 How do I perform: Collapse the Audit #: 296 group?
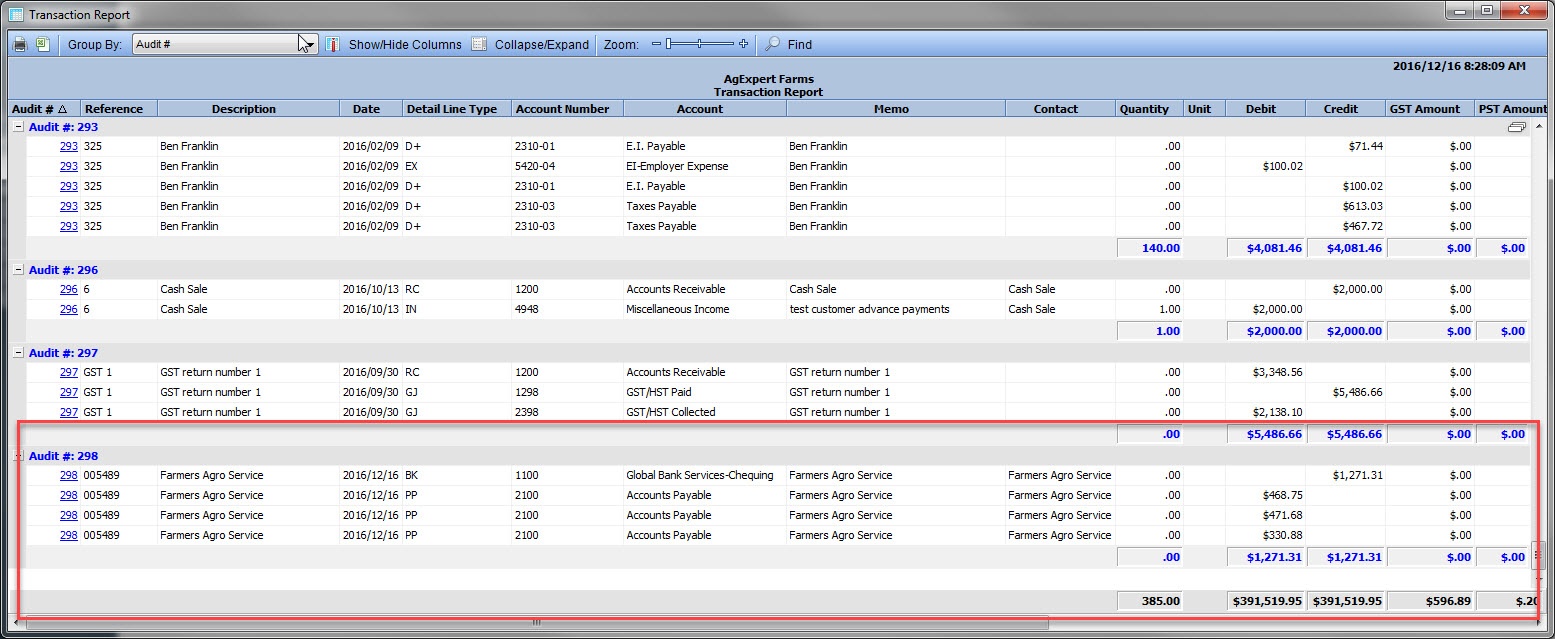click(17, 270)
